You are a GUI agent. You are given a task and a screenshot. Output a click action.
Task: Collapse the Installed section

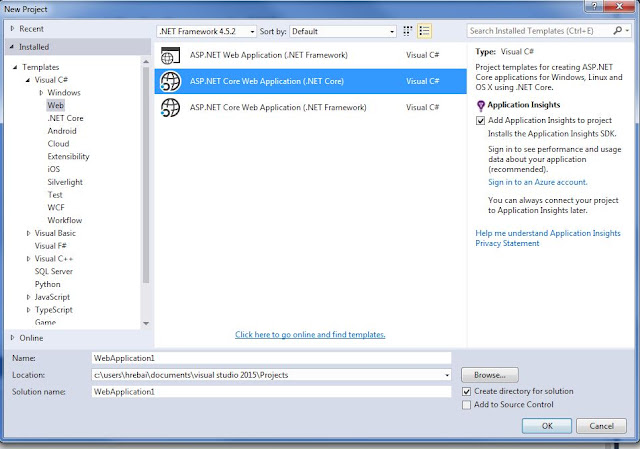click(12, 47)
